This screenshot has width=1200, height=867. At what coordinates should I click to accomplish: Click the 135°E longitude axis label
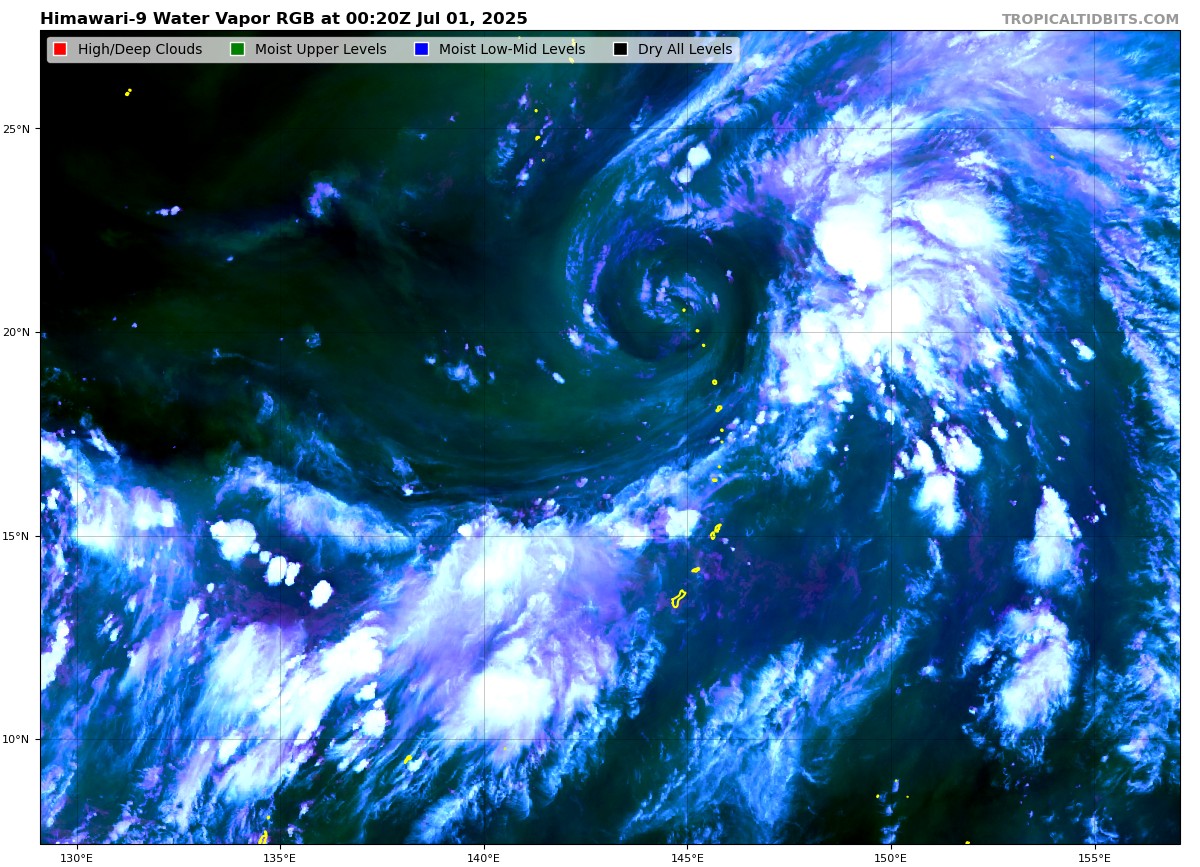(279, 857)
